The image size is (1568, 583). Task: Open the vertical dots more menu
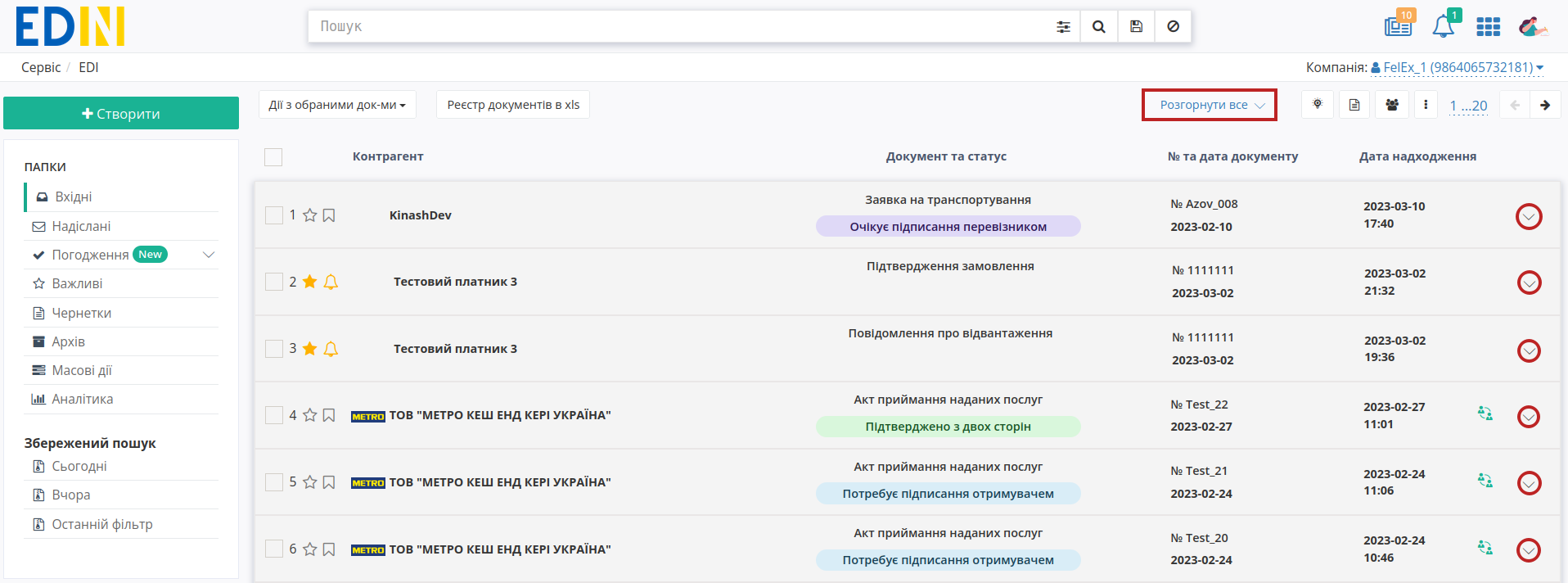click(x=1426, y=105)
